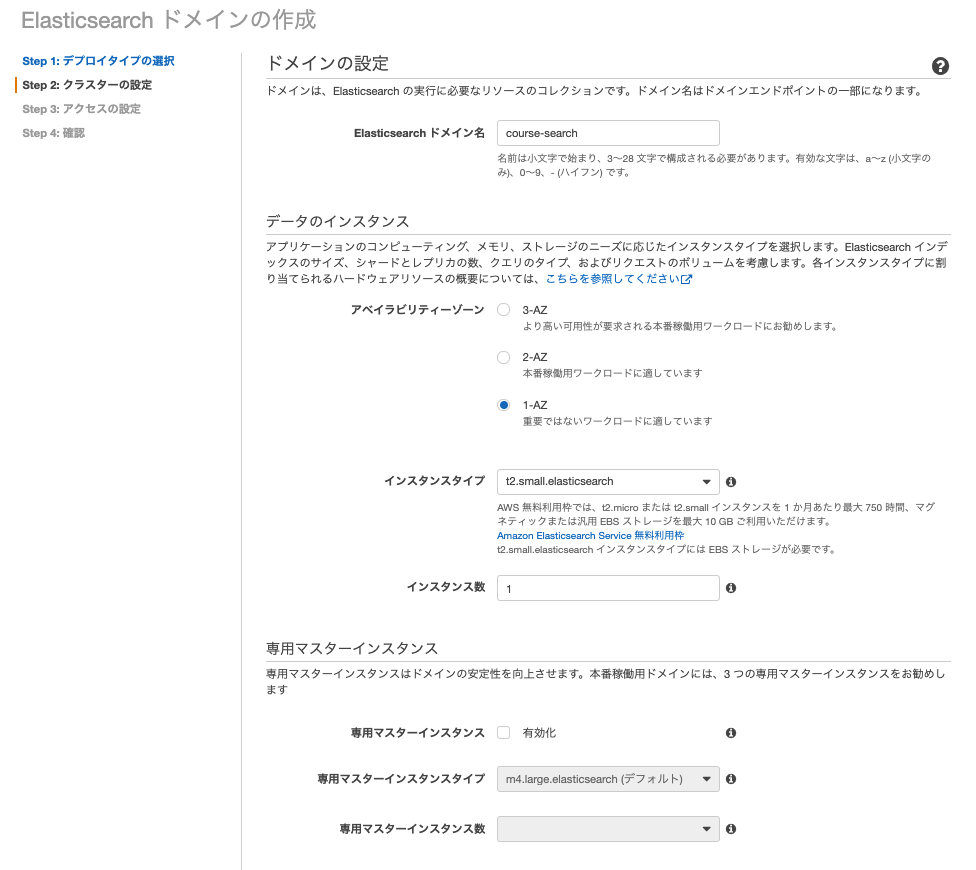
Task: Go to Step 1: デプロイタイプの選択
Action: pos(98,61)
